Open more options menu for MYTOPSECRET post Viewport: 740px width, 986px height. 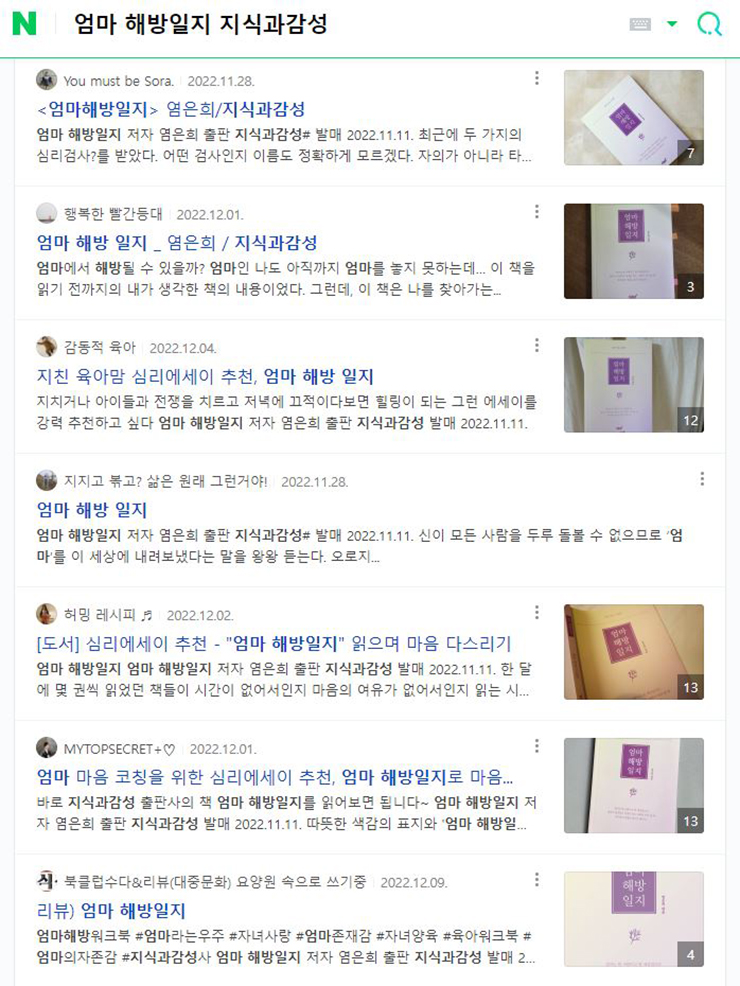coord(536,746)
